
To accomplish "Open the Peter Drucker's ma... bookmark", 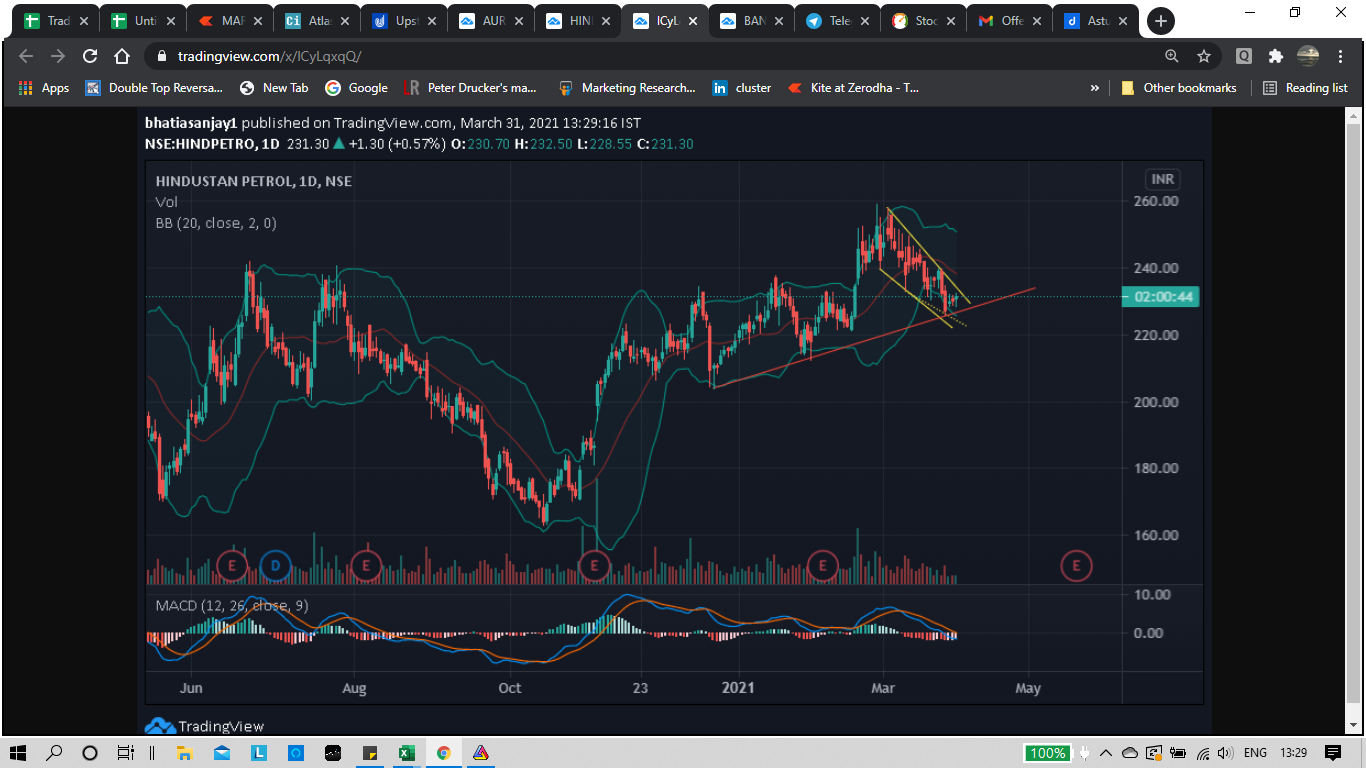I will [x=471, y=88].
